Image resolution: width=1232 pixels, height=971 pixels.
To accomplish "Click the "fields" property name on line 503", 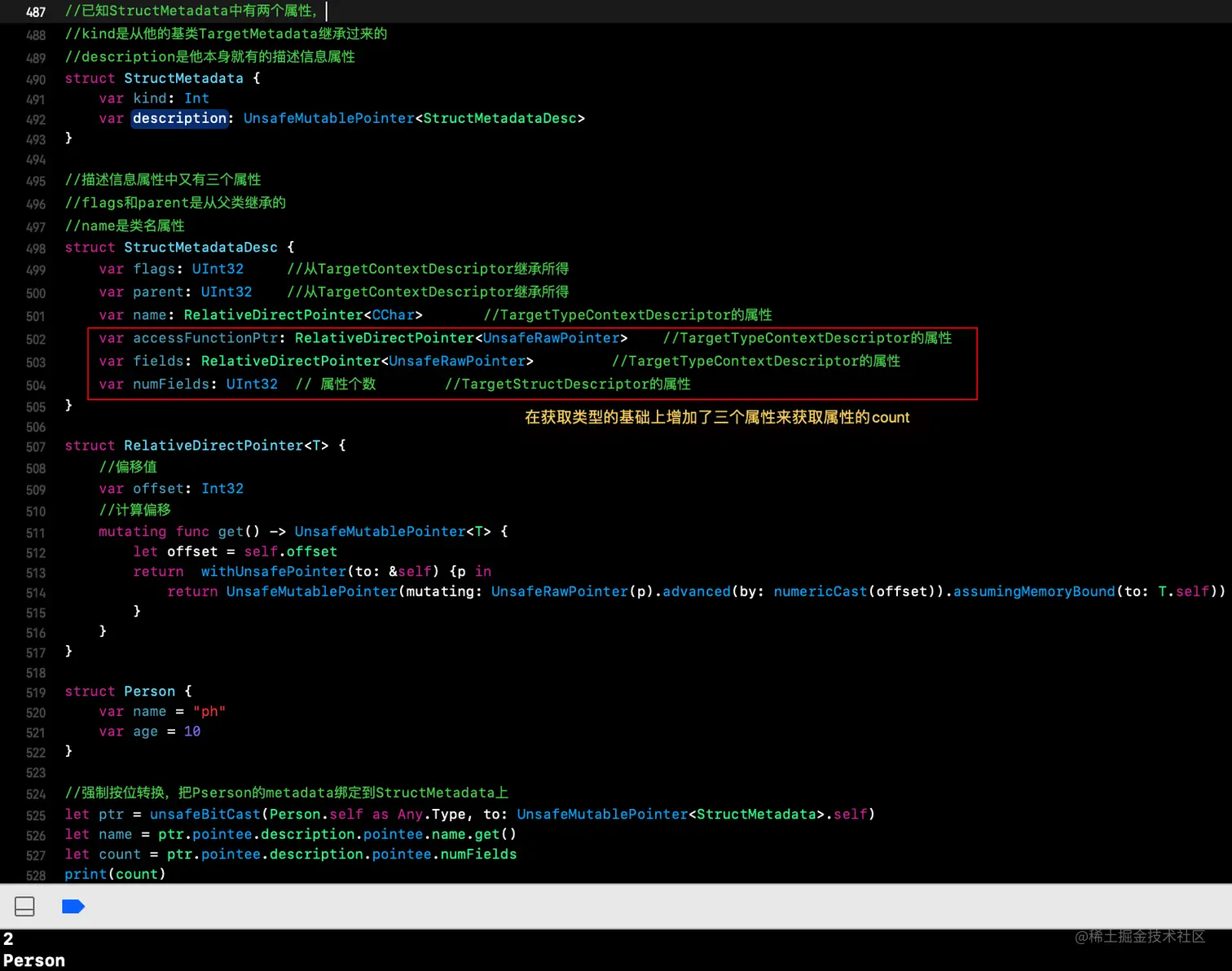I will [158, 360].
